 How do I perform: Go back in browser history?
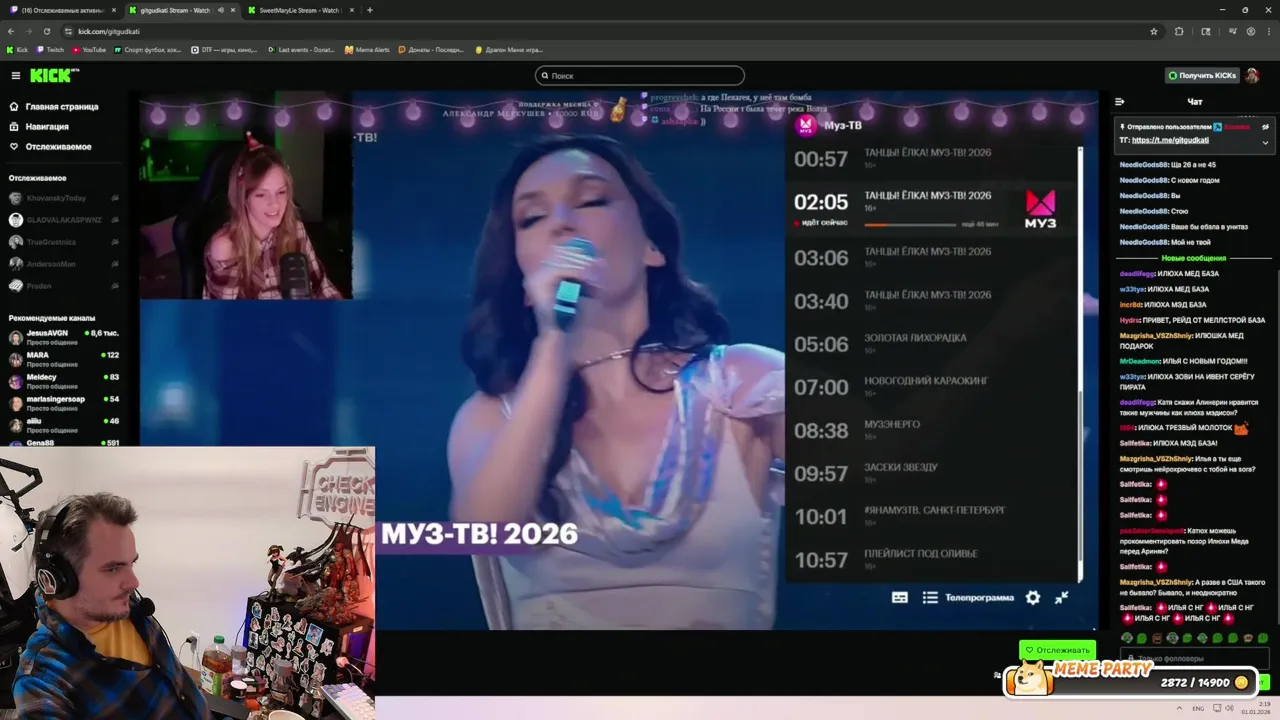[x=11, y=31]
